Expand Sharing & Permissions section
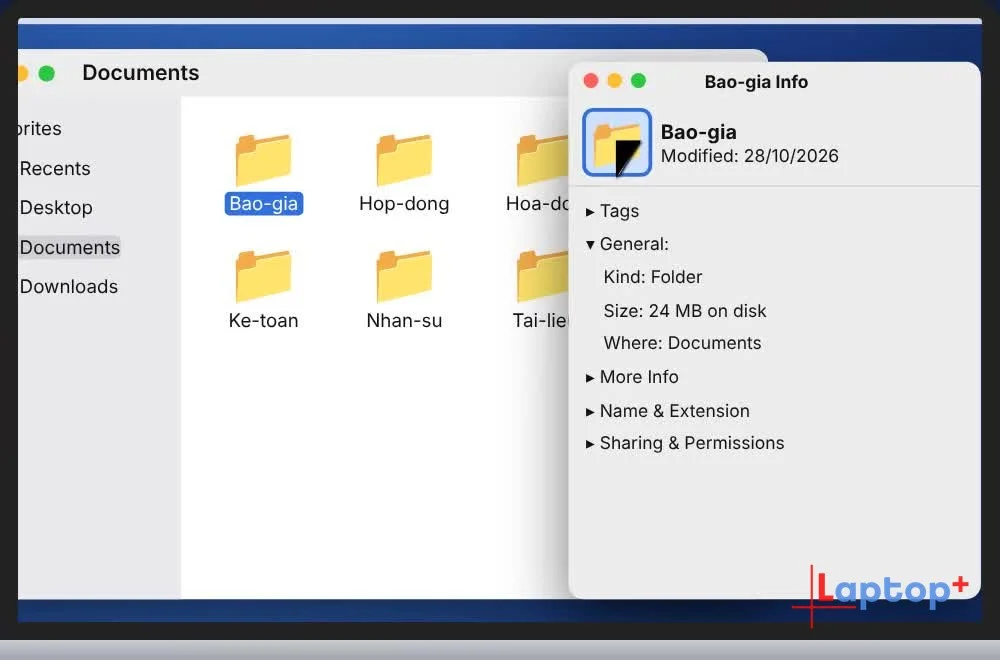Screen dimensions: 1000x660 coord(590,444)
